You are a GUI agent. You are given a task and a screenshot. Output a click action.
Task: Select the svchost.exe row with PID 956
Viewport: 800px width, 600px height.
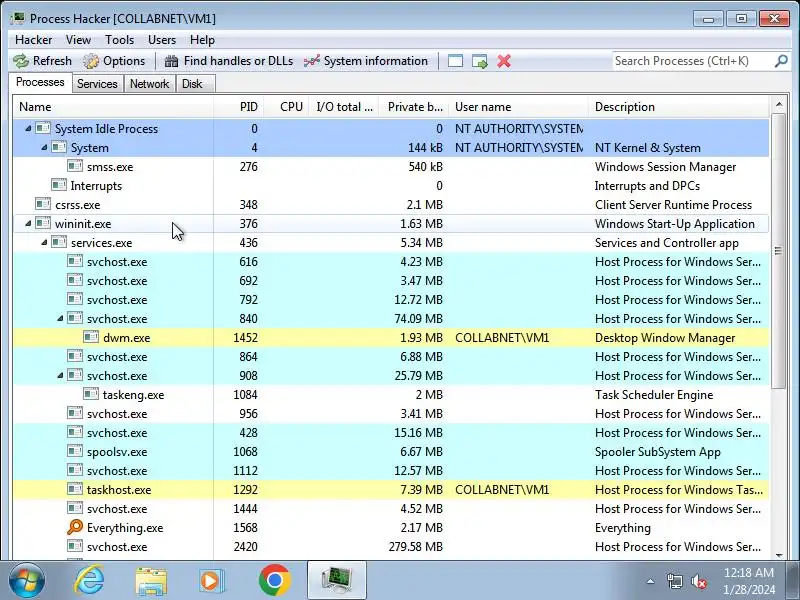(x=391, y=413)
